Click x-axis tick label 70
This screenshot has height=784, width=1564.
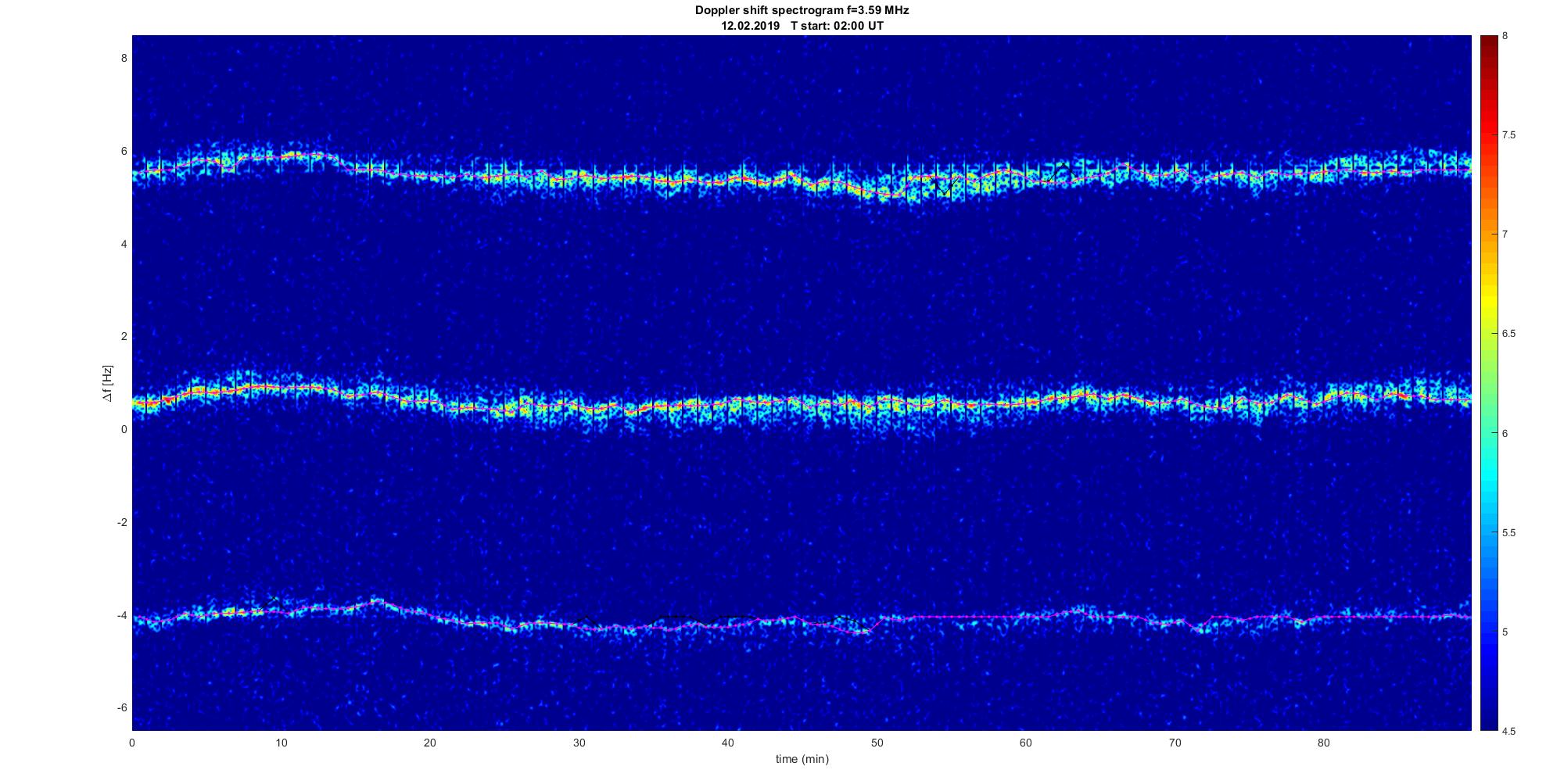coord(1175,743)
